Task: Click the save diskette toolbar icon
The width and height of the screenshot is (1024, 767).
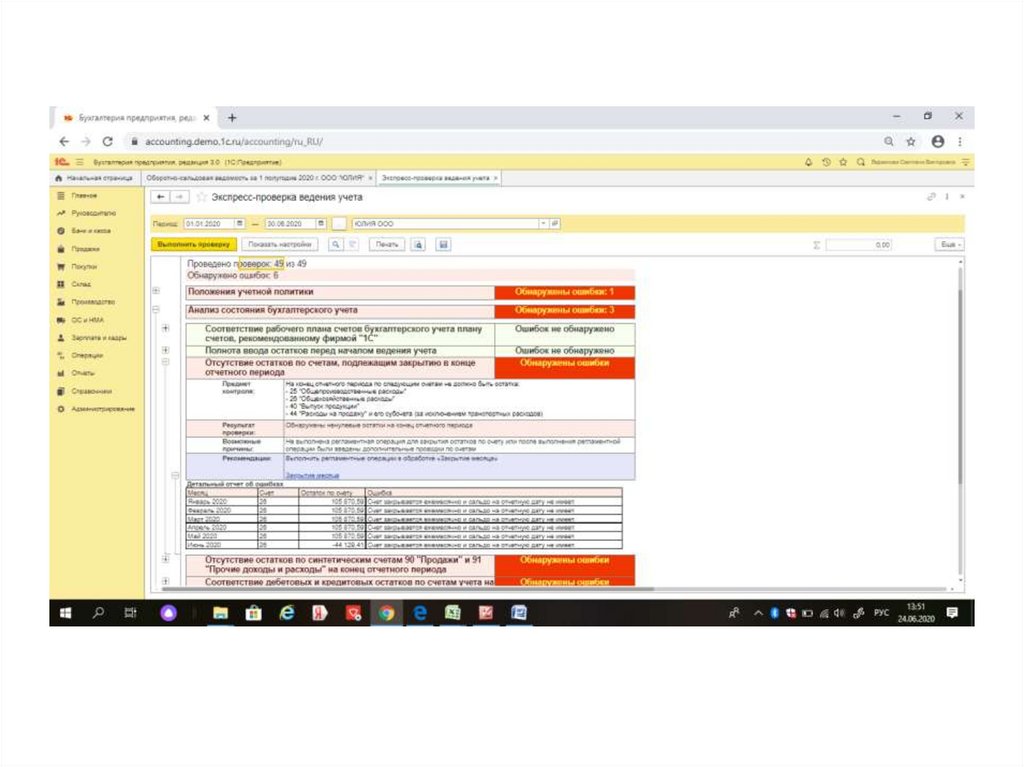Action: click(x=443, y=244)
